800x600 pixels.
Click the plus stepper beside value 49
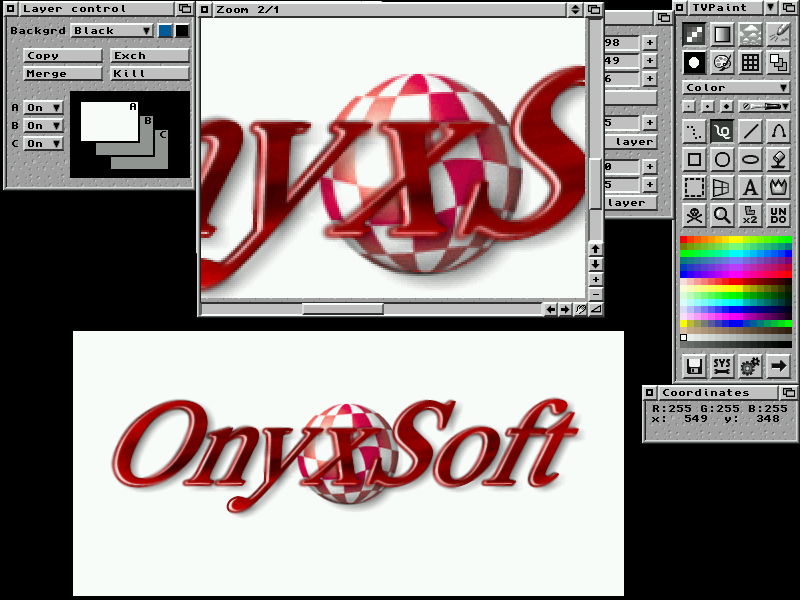point(649,61)
